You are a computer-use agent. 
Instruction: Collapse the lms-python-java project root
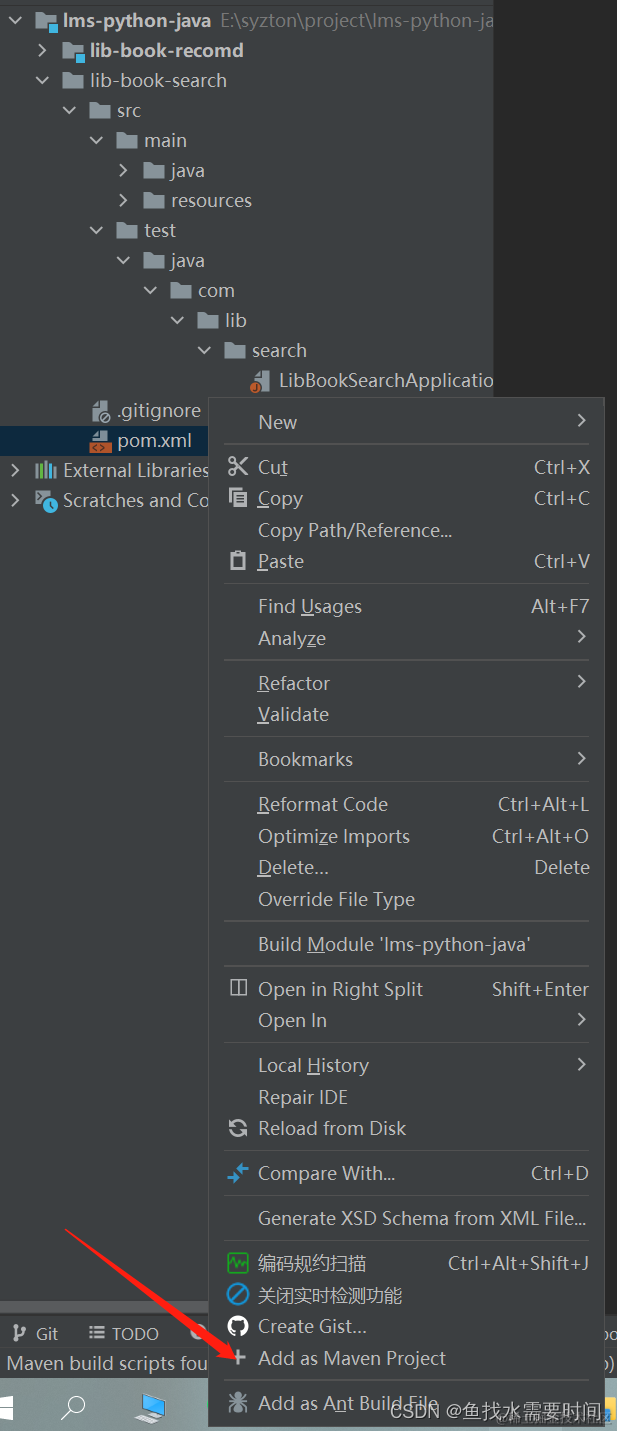coord(15,20)
